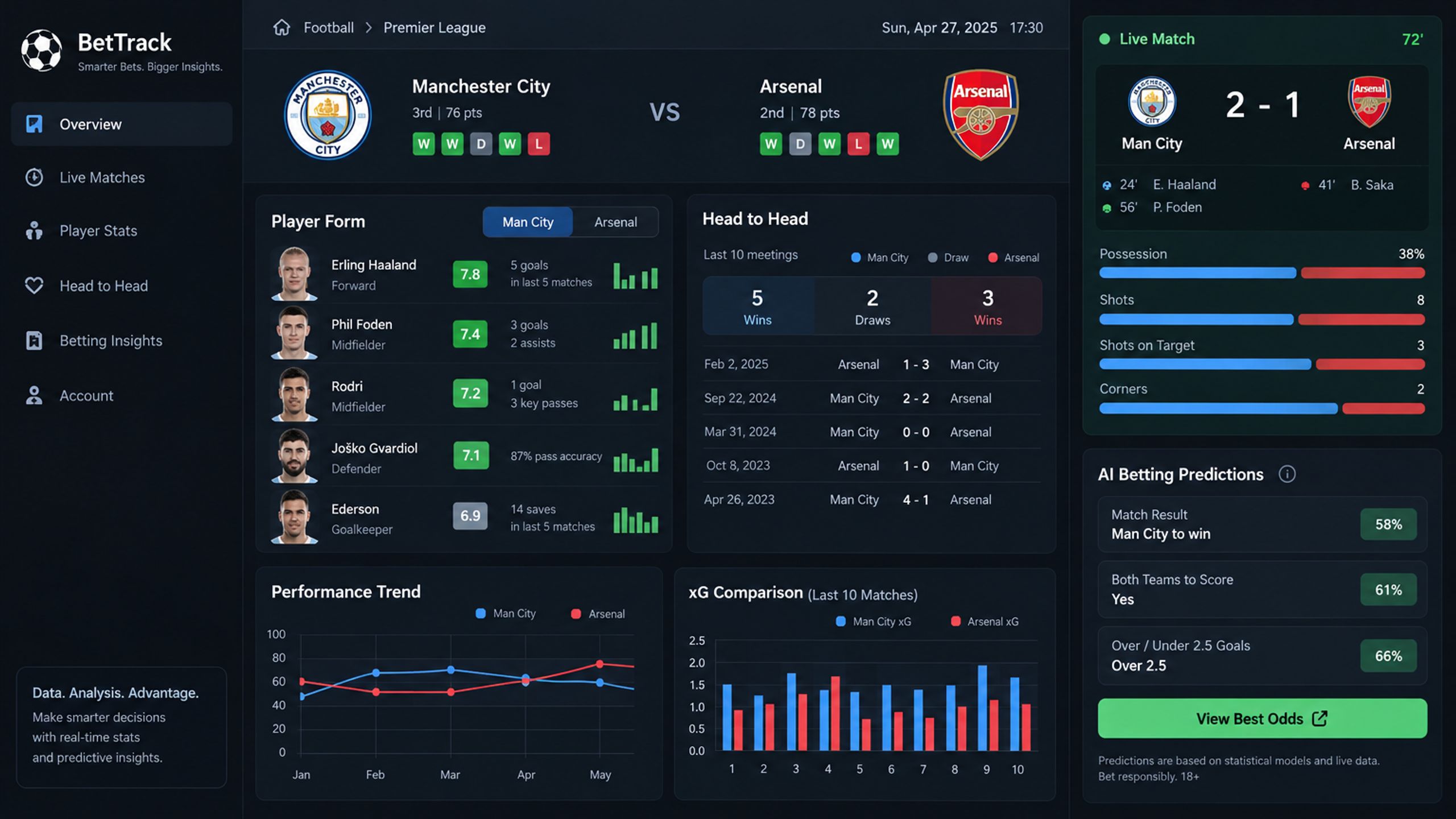Click the Football breadcrumb
1456x819 pixels.
pos(328,27)
